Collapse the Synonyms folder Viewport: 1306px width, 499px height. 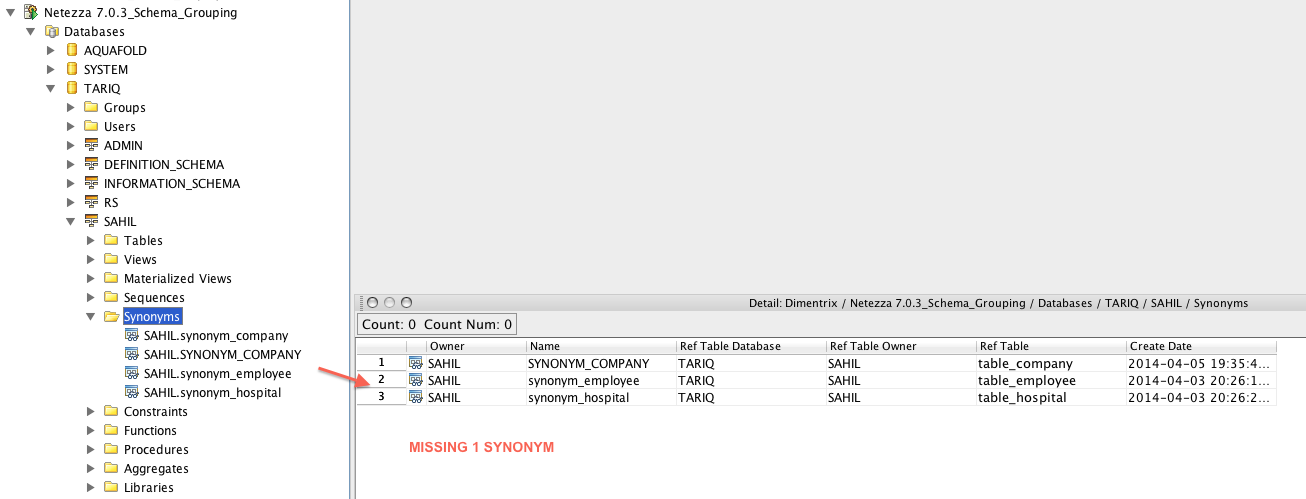pyautogui.click(x=91, y=317)
